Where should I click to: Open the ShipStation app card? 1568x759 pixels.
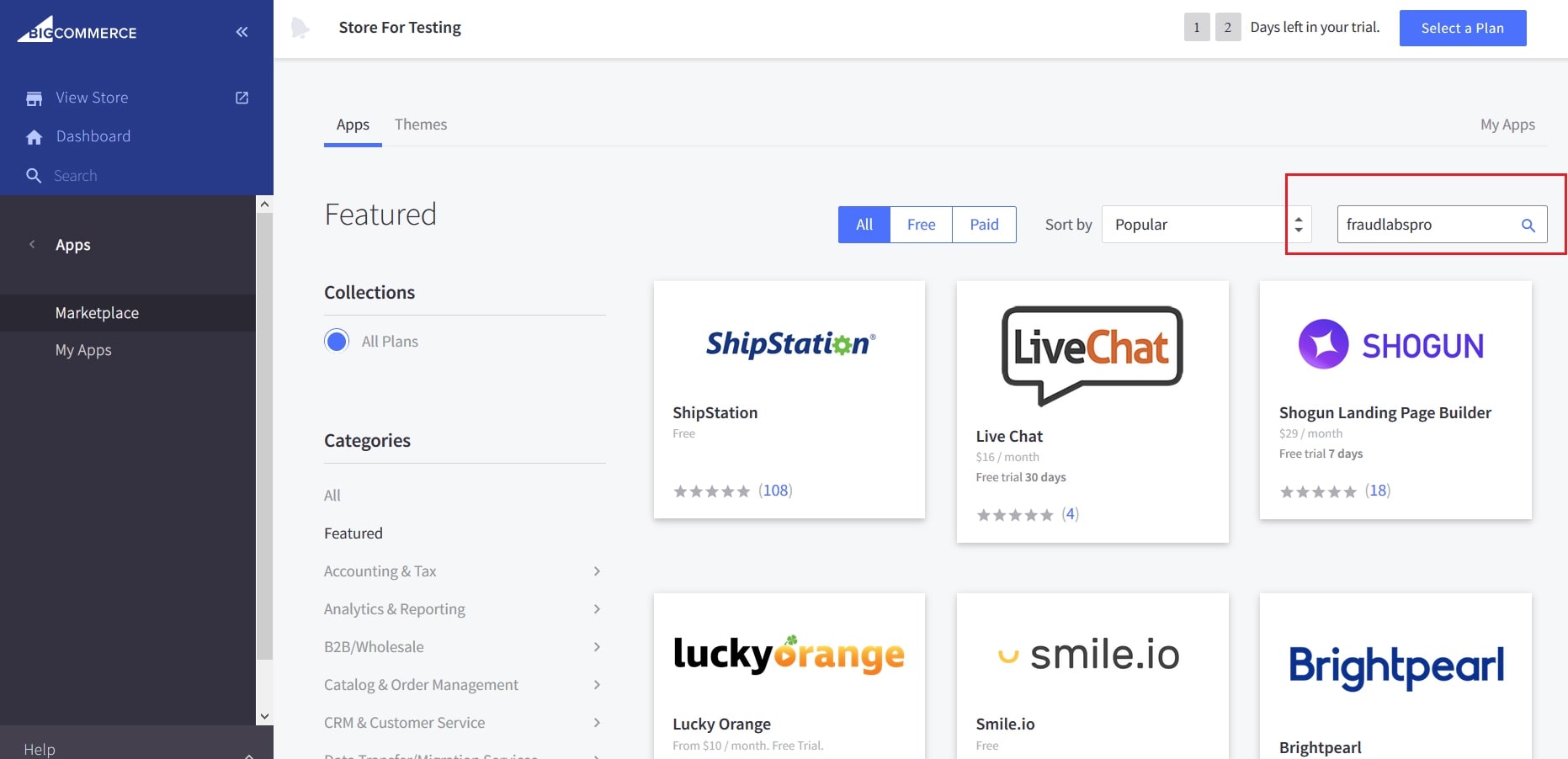[789, 400]
